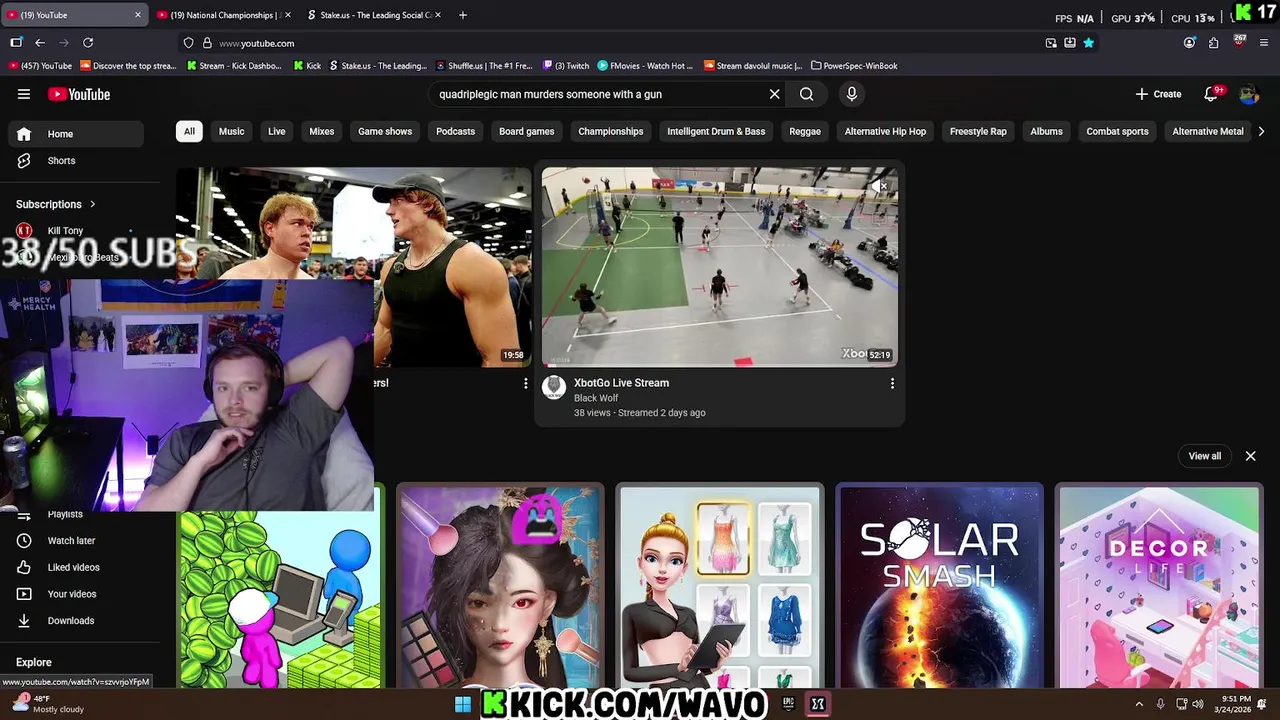Switch to the Stake.us browser tab
This screenshot has width=1280, height=720.
click(x=372, y=15)
